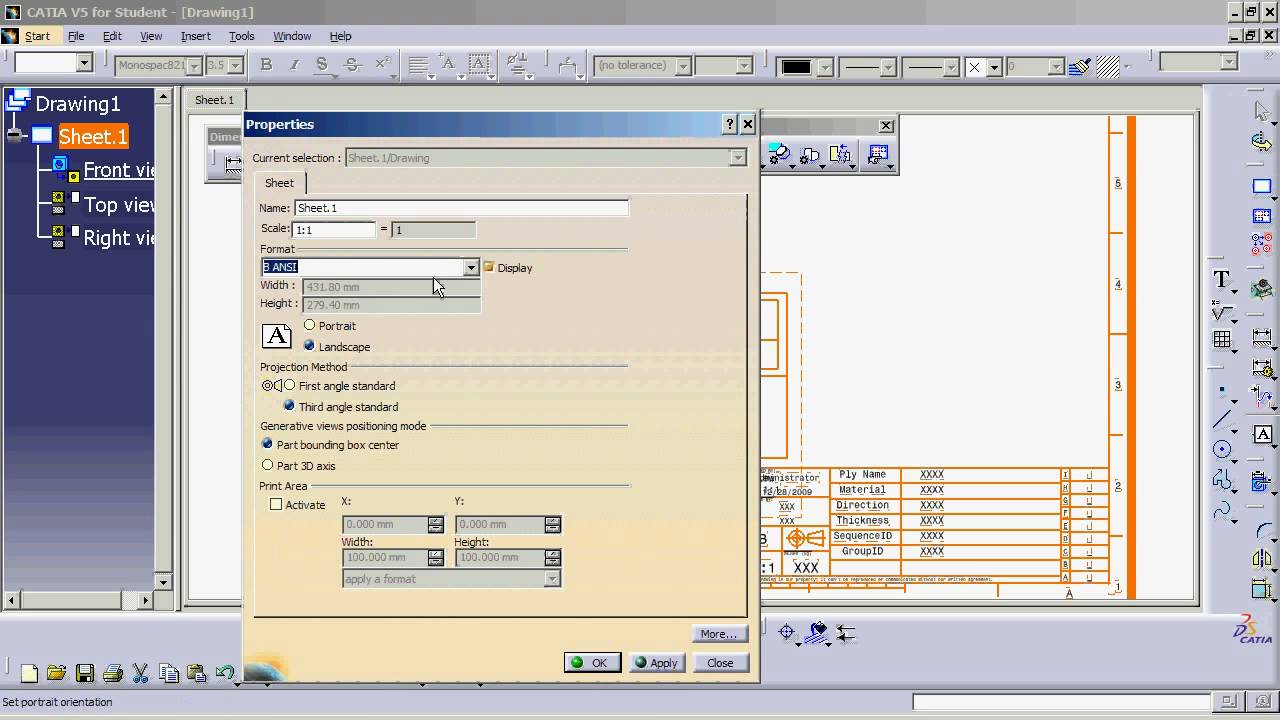
Task: Click the More... button
Action: coord(719,634)
